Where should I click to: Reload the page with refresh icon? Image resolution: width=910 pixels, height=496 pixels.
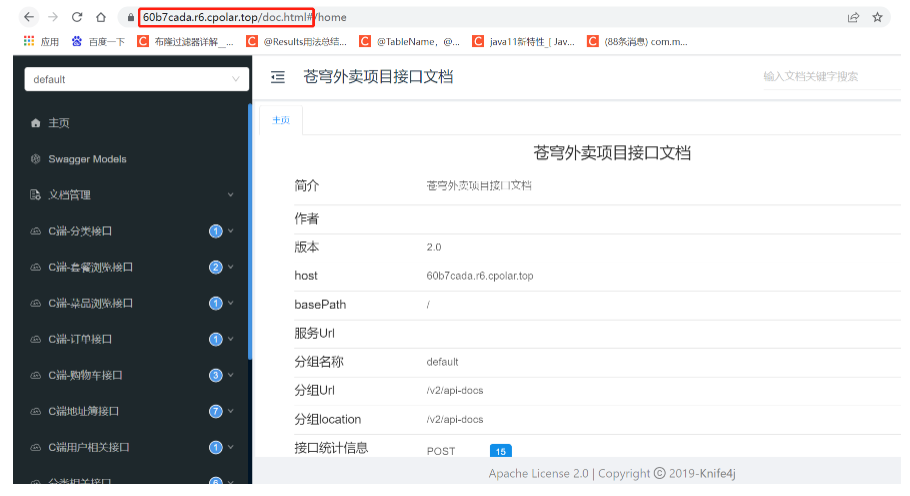77,17
